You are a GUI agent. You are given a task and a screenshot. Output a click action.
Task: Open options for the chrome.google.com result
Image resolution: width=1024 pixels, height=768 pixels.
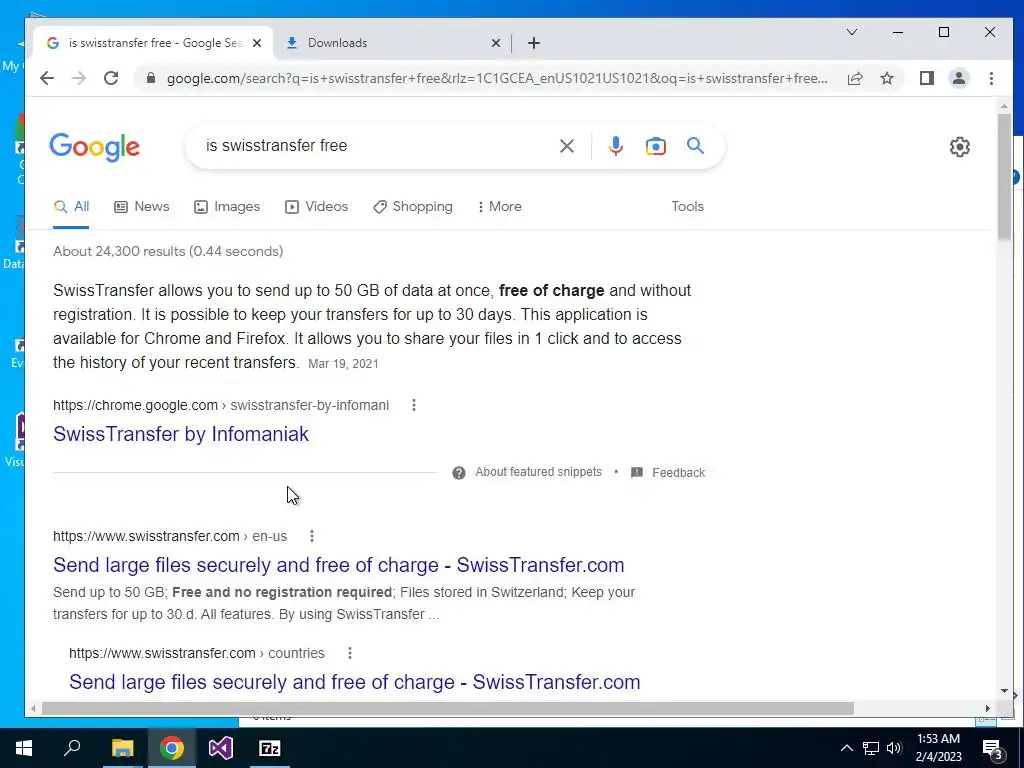(x=413, y=405)
